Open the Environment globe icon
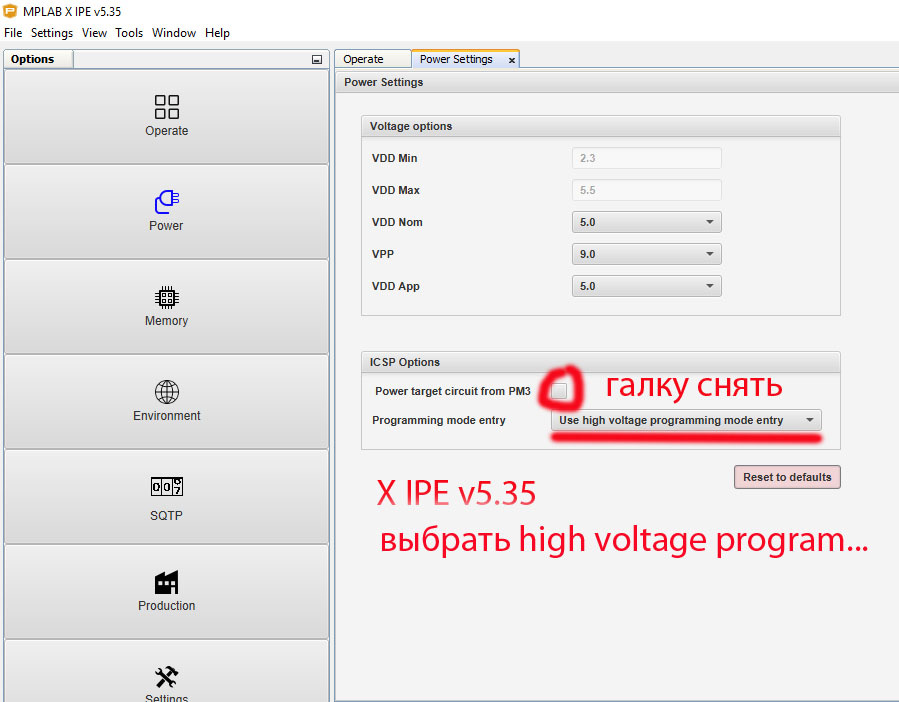Image resolution: width=899 pixels, height=702 pixels. pyautogui.click(x=167, y=392)
